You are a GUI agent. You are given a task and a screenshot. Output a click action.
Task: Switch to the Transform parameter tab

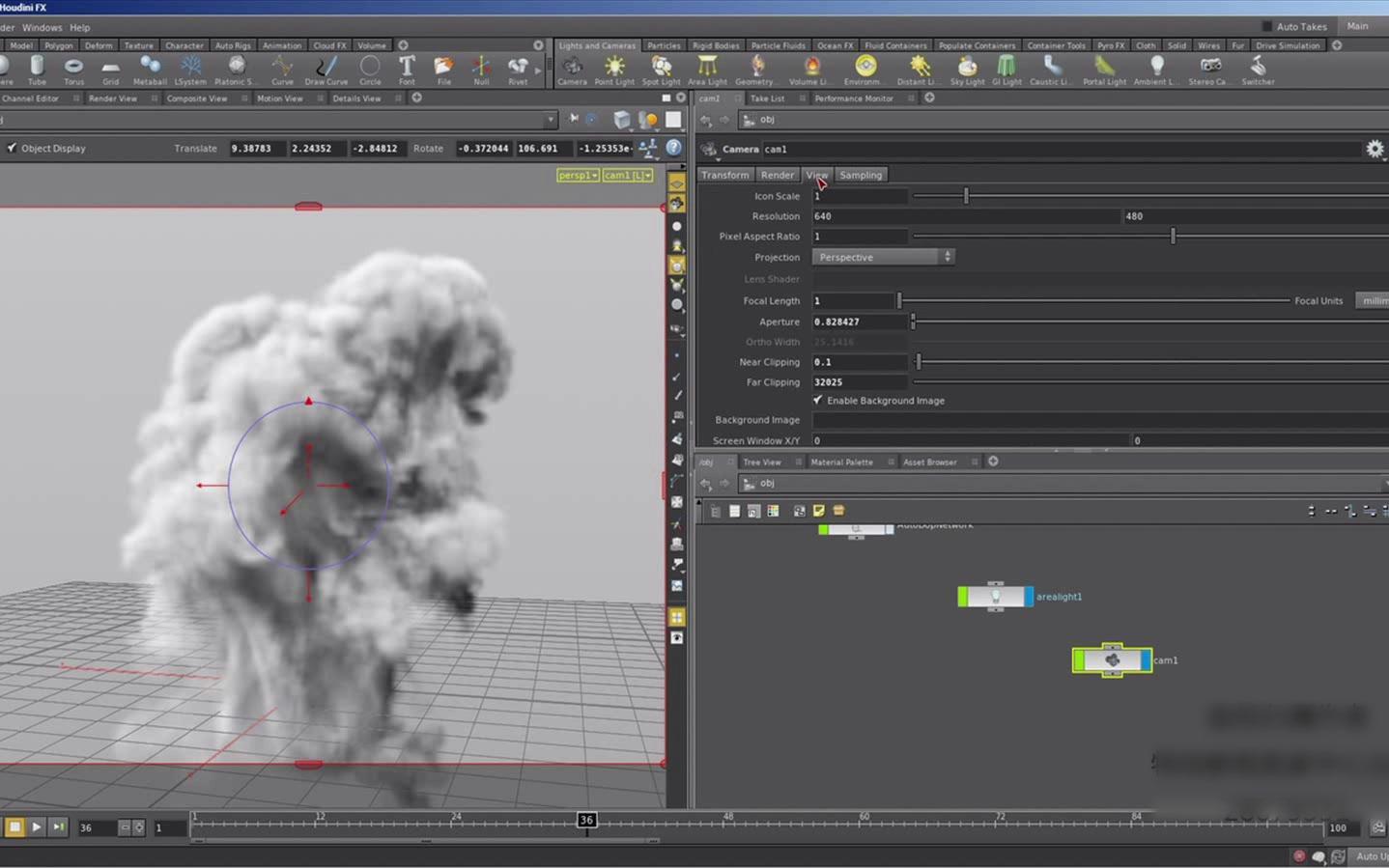pyautogui.click(x=724, y=175)
